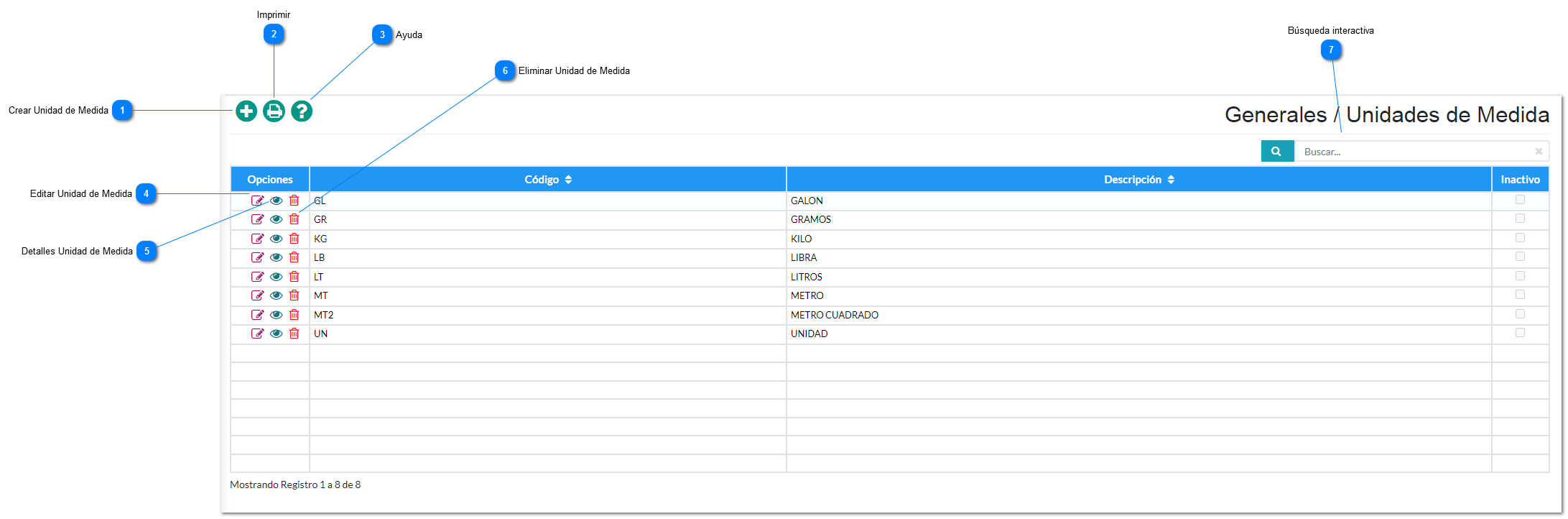Click the MT2 code cell
This screenshot has height=519, width=1568.
click(x=548, y=315)
